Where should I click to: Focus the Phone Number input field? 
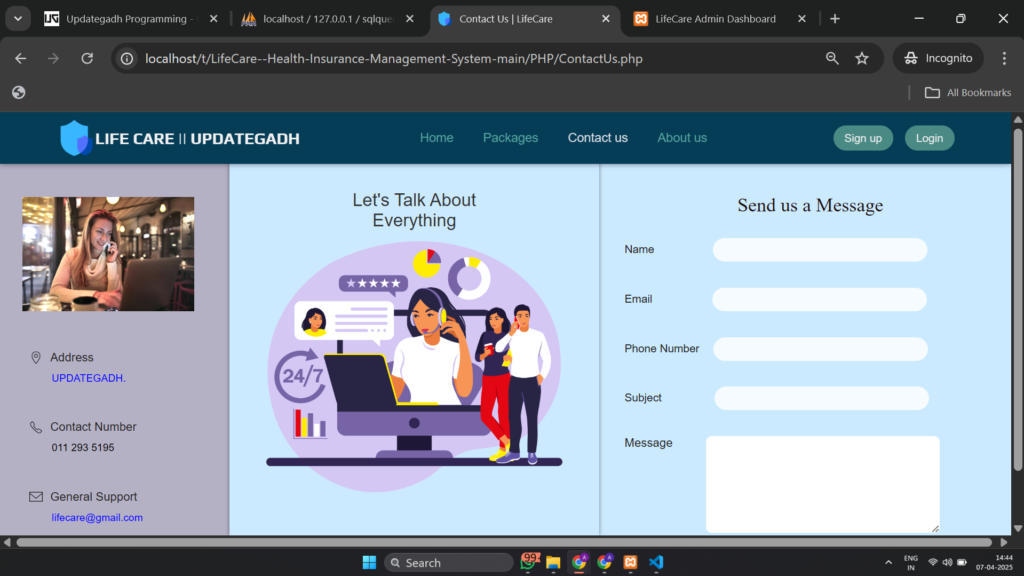pos(820,349)
